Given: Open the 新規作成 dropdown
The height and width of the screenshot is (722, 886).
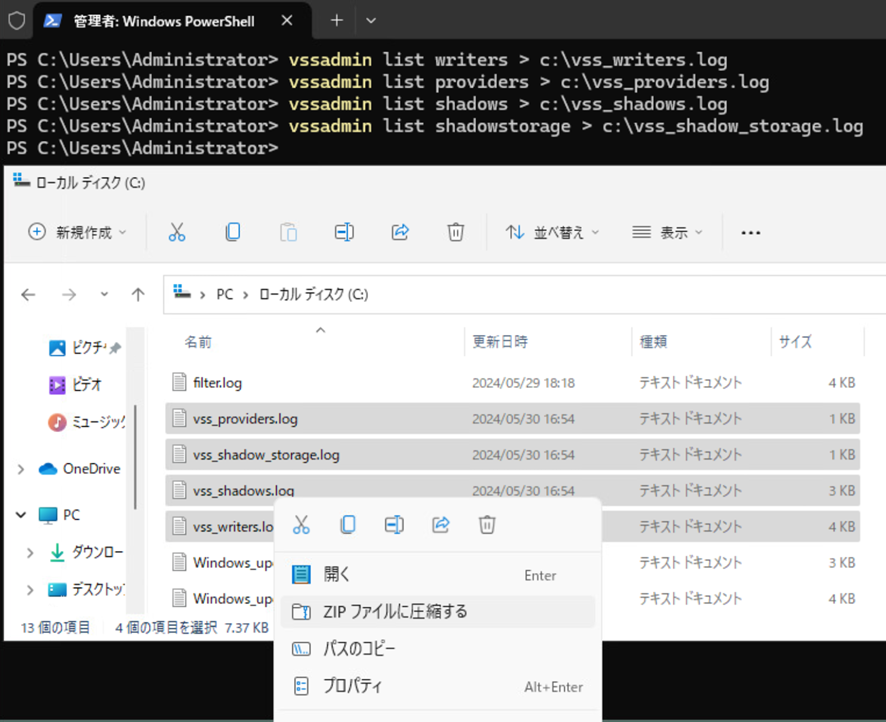Looking at the screenshot, I should pos(77,232).
